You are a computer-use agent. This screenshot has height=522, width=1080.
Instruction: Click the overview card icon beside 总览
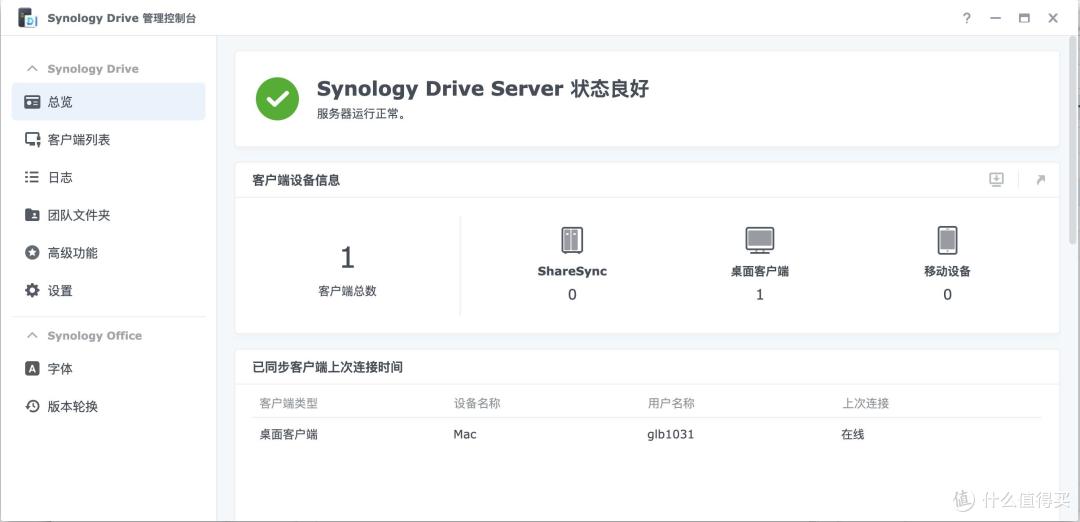click(x=32, y=102)
